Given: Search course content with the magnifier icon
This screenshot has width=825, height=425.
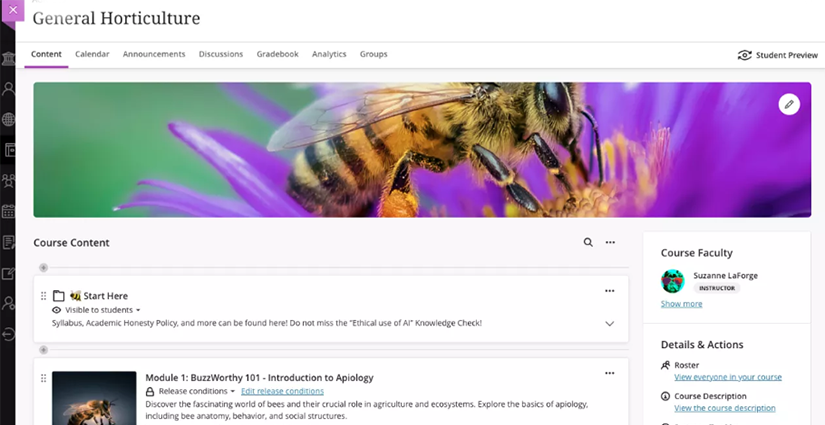Looking at the screenshot, I should point(588,243).
